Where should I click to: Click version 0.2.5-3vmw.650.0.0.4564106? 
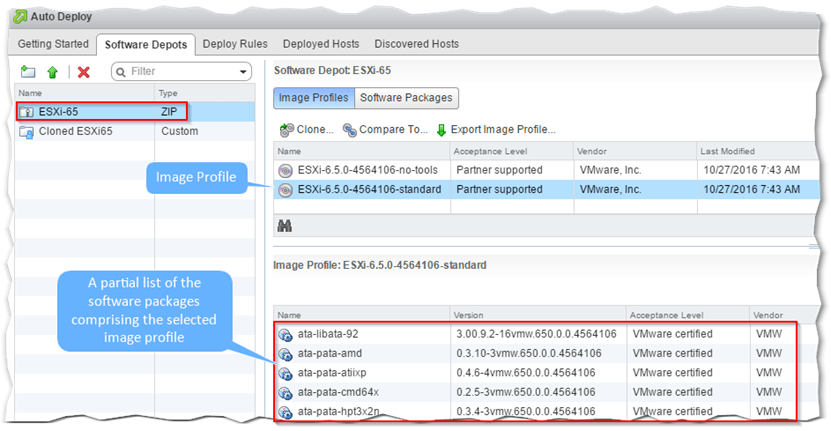tap(526, 392)
